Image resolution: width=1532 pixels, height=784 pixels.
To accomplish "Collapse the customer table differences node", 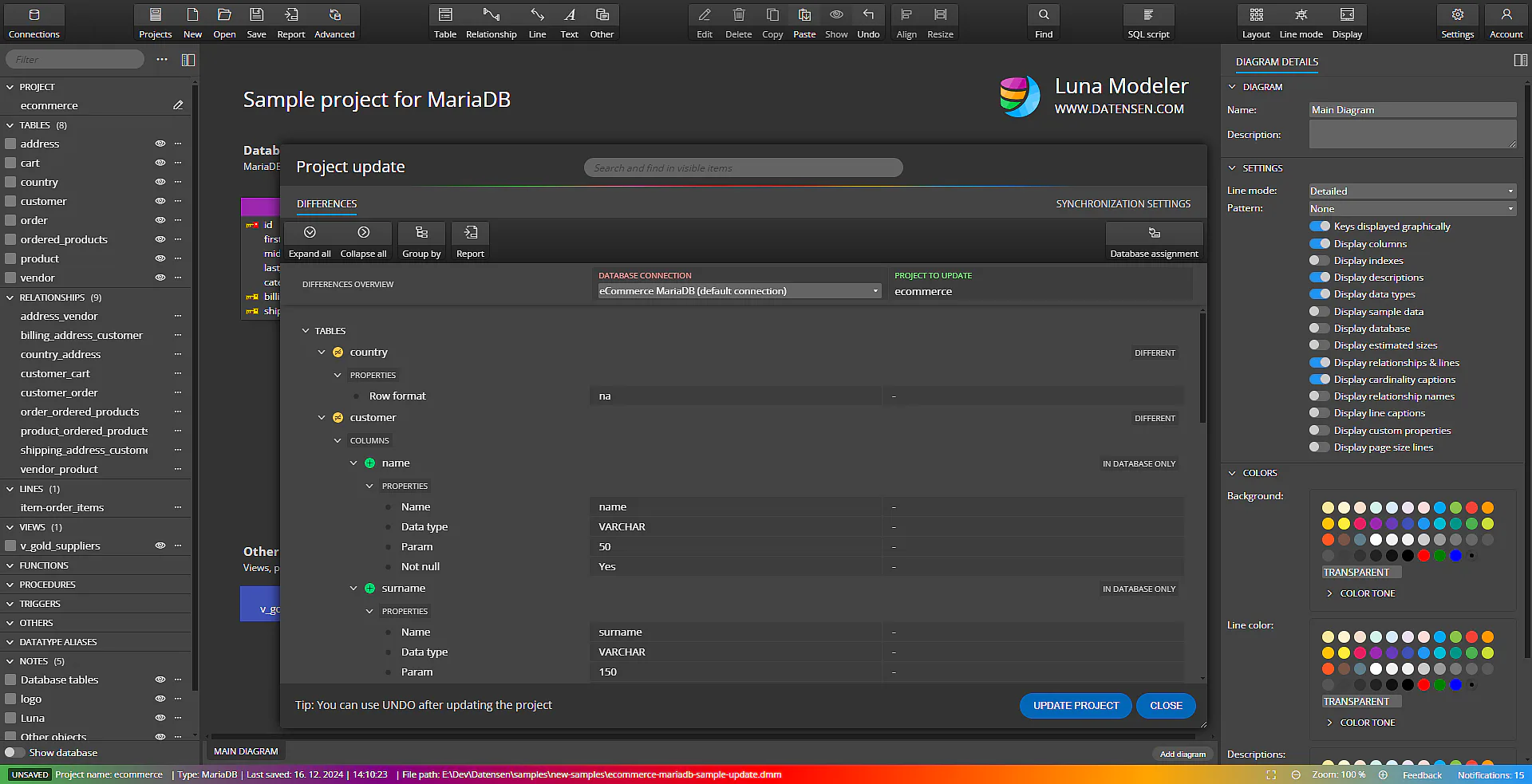I will click(x=322, y=418).
